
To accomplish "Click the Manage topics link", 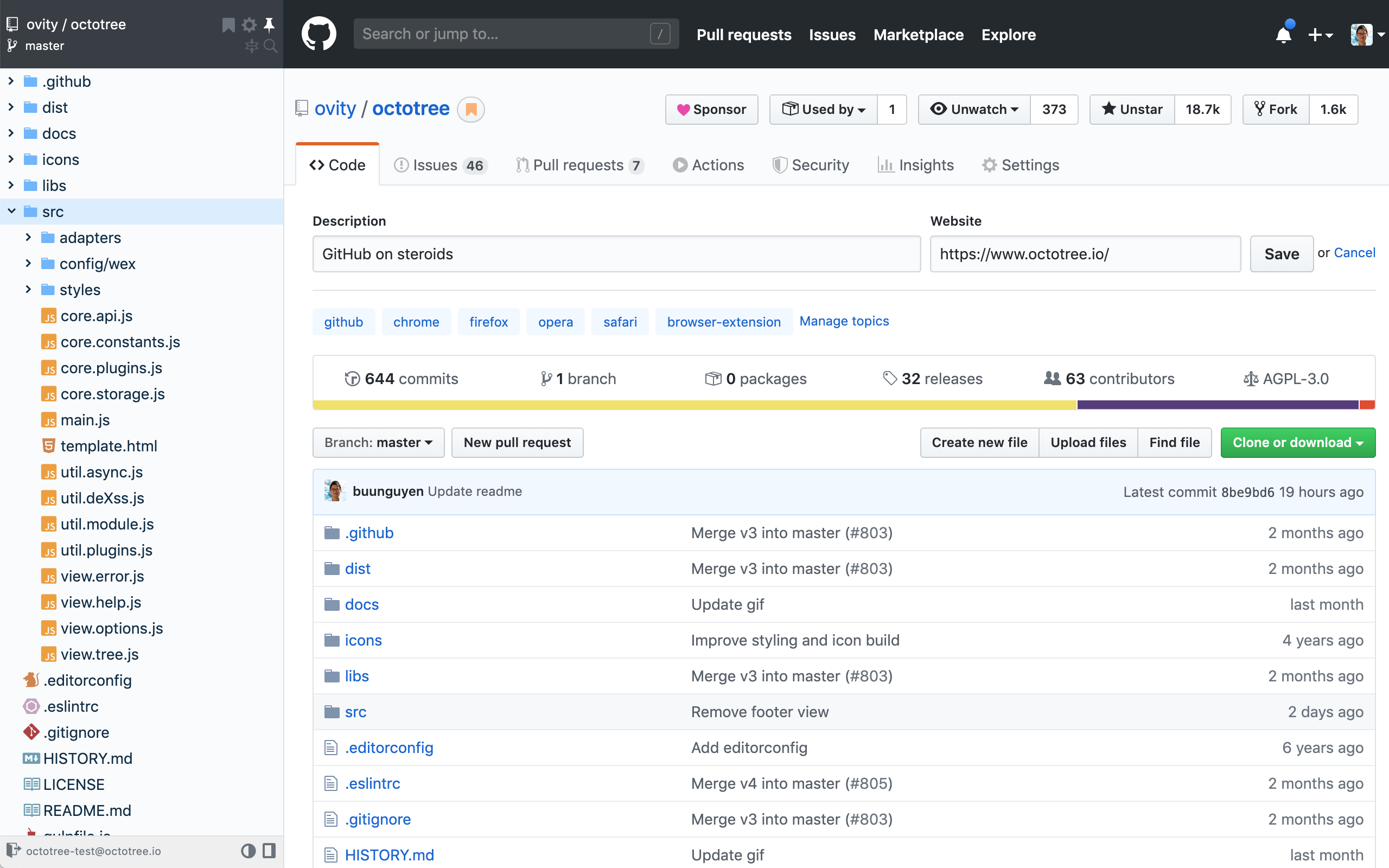I will 844,321.
